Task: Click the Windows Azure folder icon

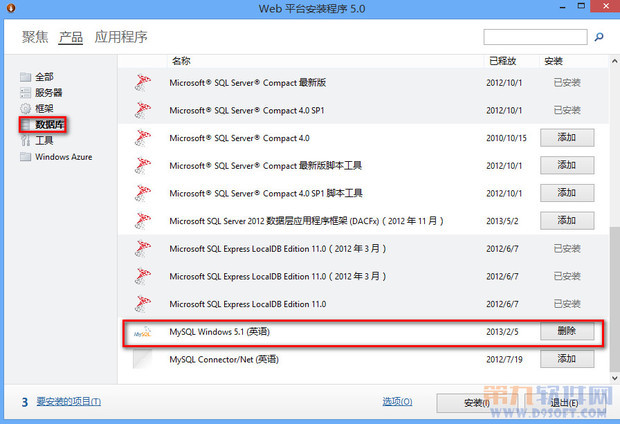Action: click(x=25, y=157)
